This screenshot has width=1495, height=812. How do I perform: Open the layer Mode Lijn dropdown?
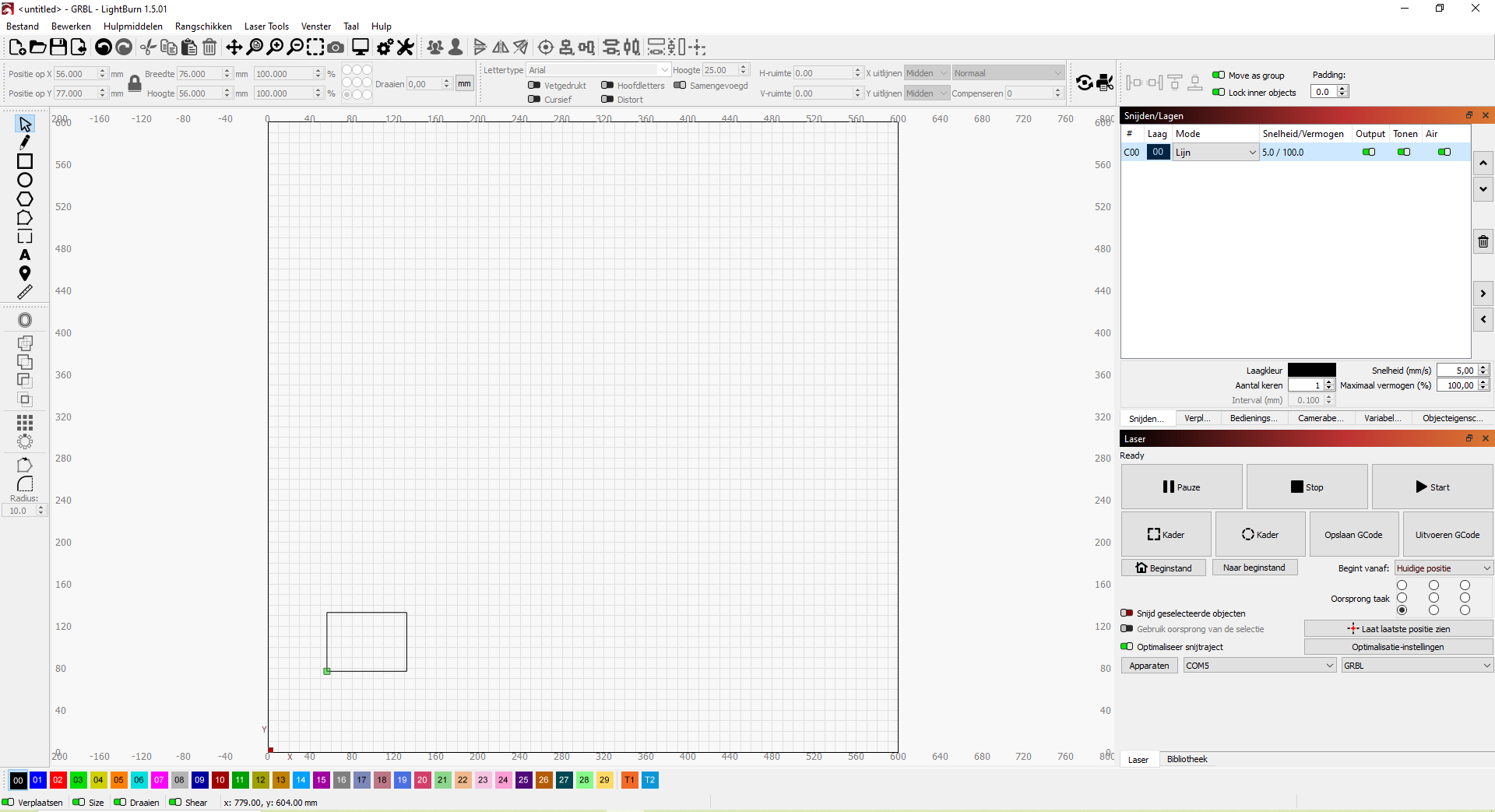point(1215,153)
